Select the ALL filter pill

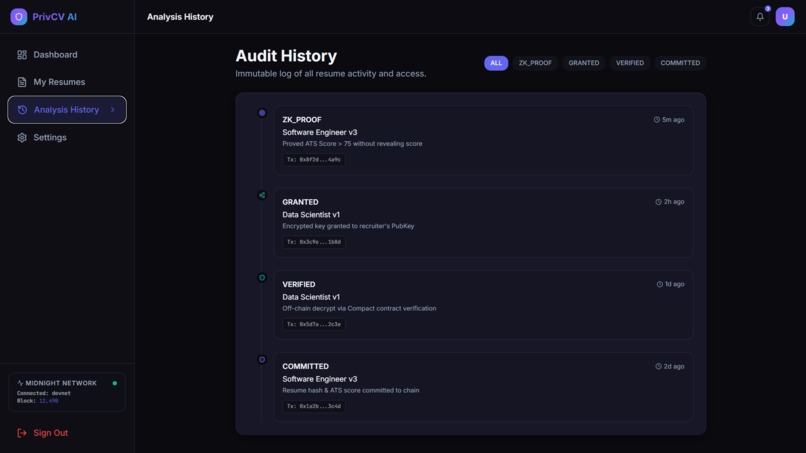496,63
